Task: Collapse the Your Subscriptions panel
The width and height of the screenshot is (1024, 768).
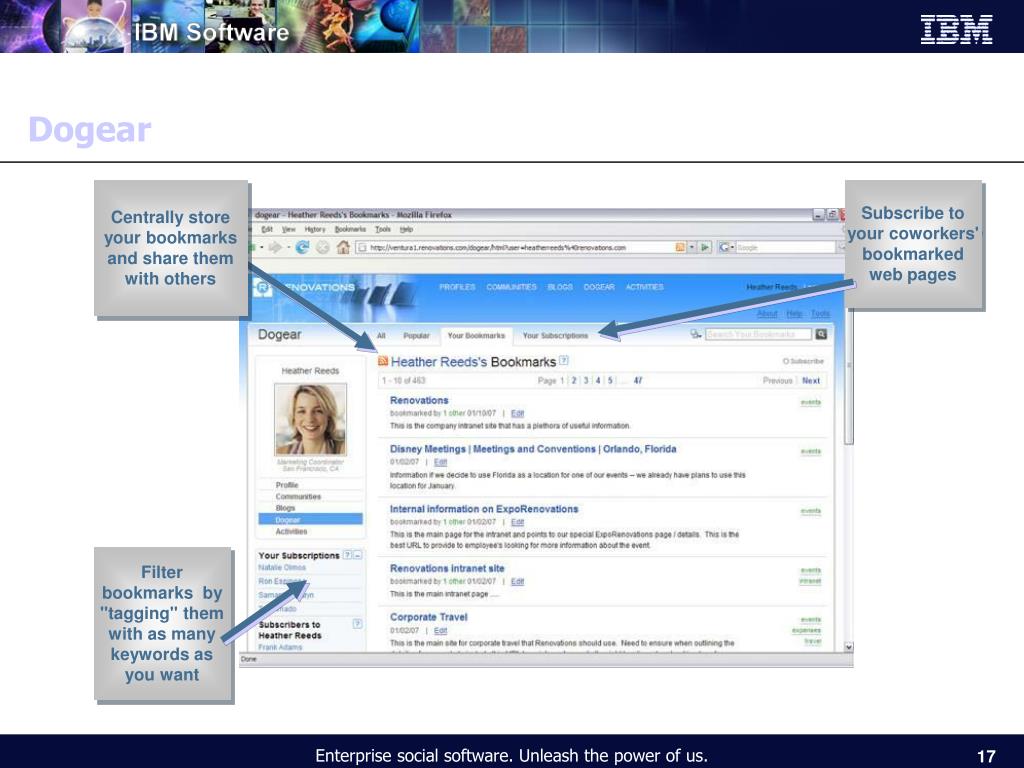Action: point(357,555)
